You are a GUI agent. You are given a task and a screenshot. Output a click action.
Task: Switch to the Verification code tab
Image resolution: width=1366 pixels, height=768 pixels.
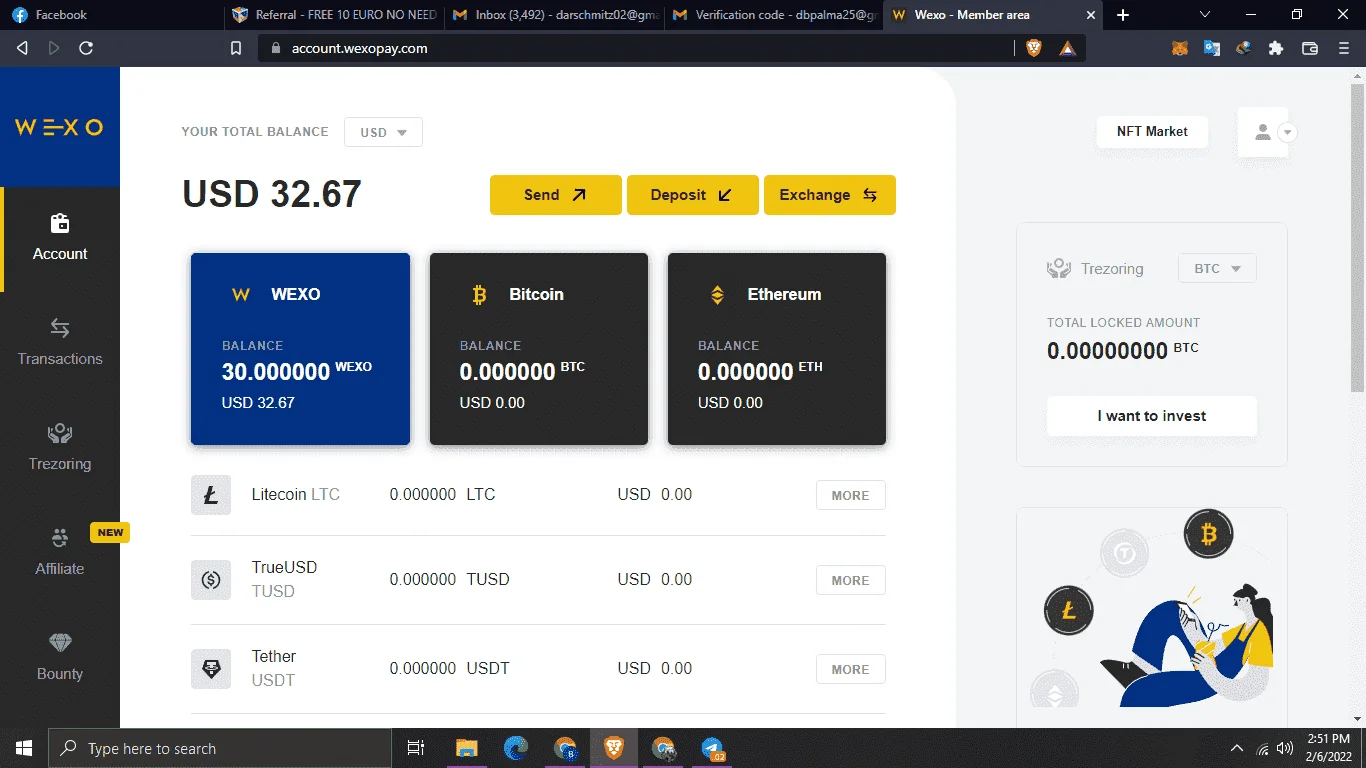click(772, 15)
